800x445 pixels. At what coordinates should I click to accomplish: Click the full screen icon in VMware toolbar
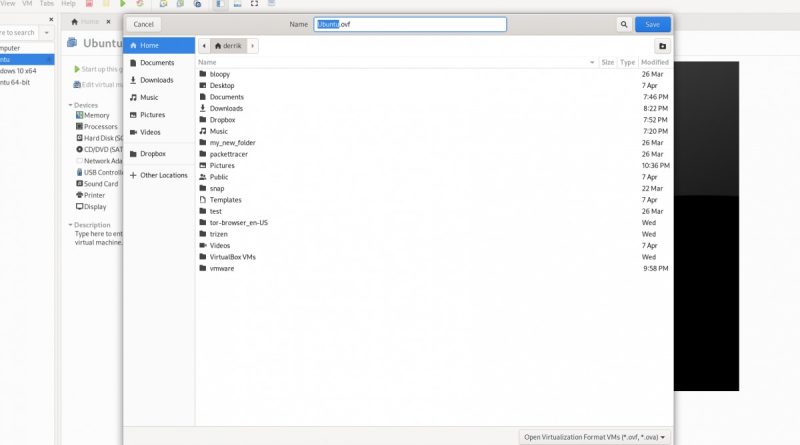click(x=254, y=4)
